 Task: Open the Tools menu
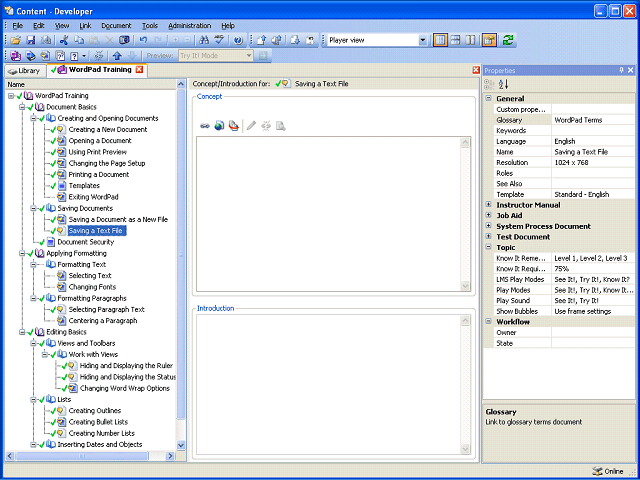[x=150, y=25]
